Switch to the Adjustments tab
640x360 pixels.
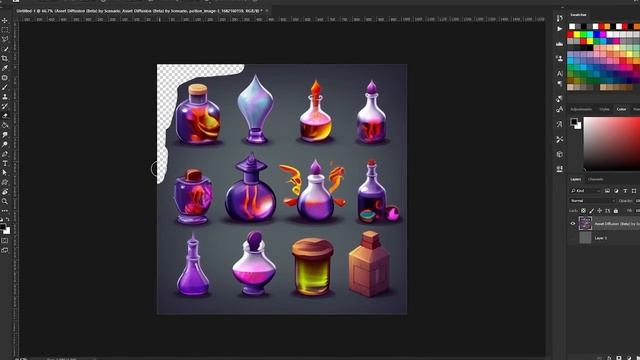click(x=581, y=109)
